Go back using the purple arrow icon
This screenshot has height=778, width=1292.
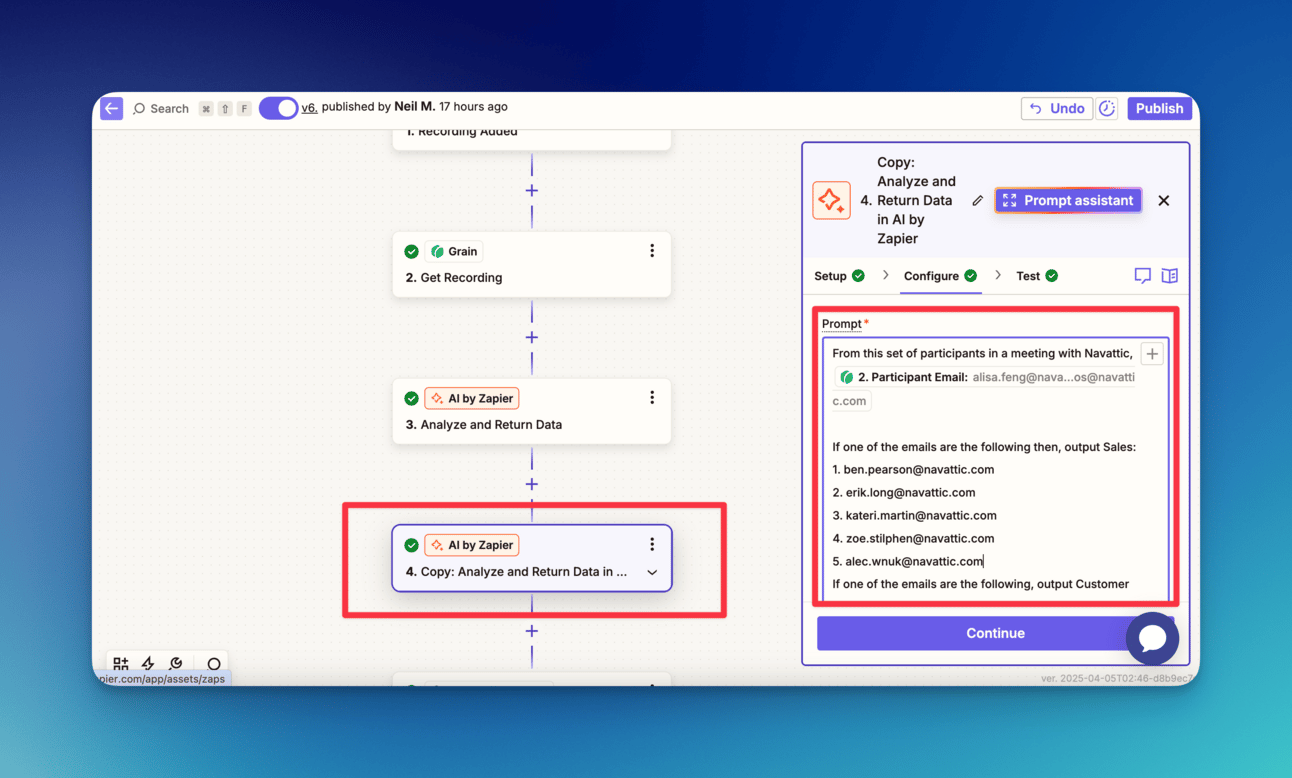point(111,108)
